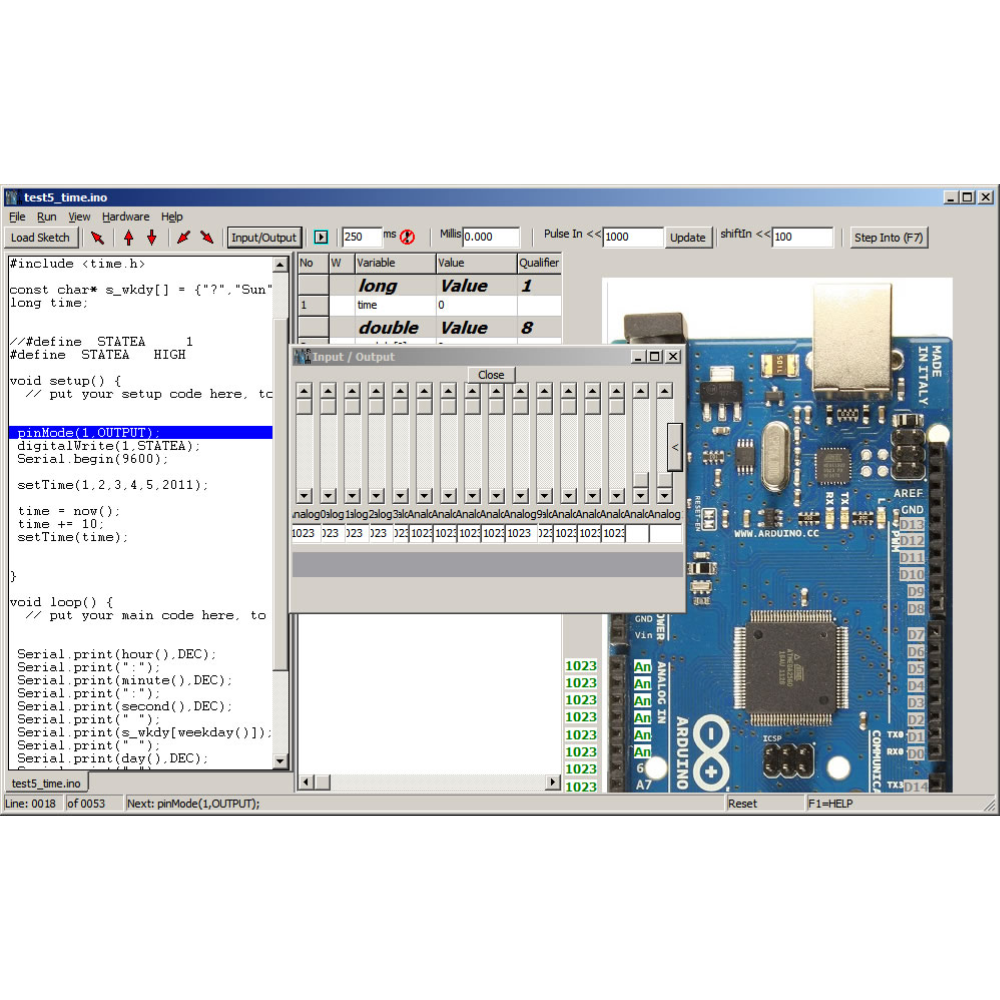This screenshot has height=1000, width=1000.
Task: Click the No column header
Action: (x=313, y=263)
